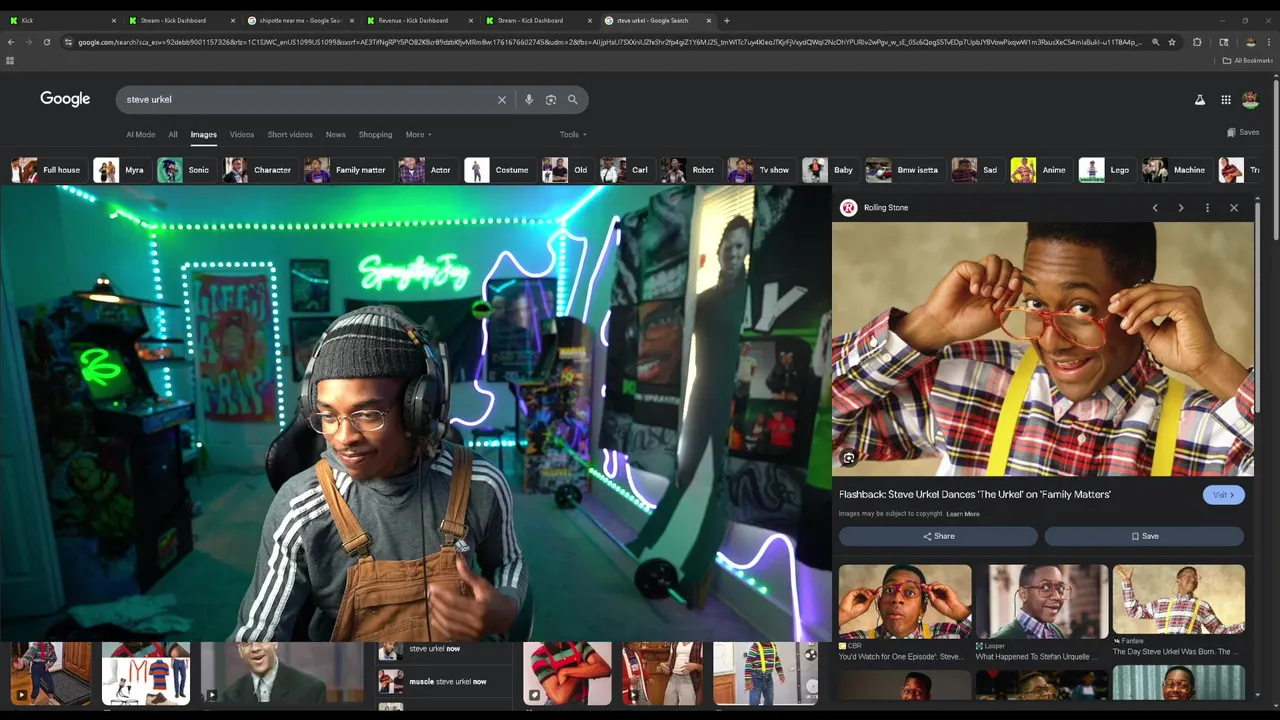
Task: Open a new browser tab
Action: (x=727, y=20)
